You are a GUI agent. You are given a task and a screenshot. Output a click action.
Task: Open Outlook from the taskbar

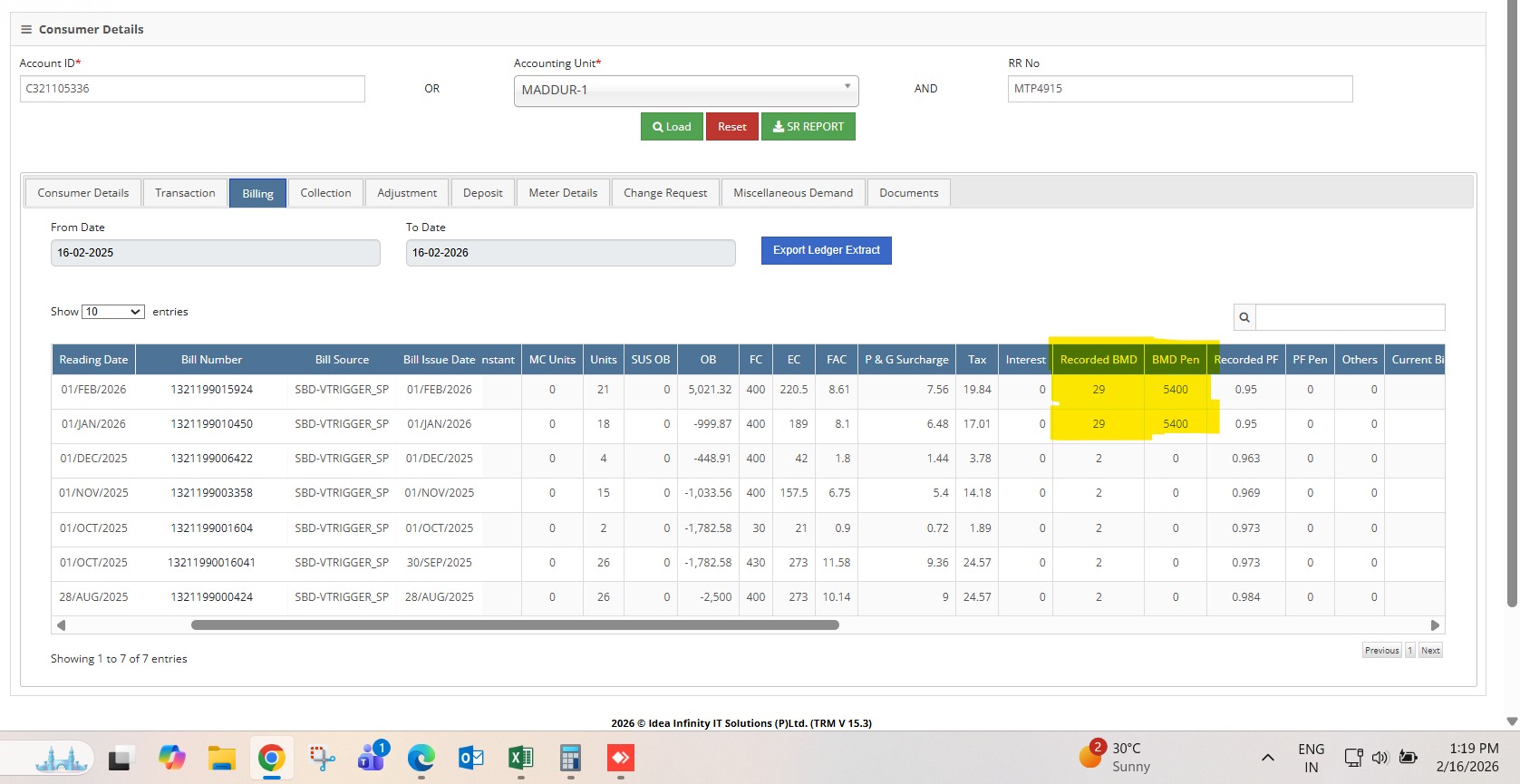tap(471, 758)
